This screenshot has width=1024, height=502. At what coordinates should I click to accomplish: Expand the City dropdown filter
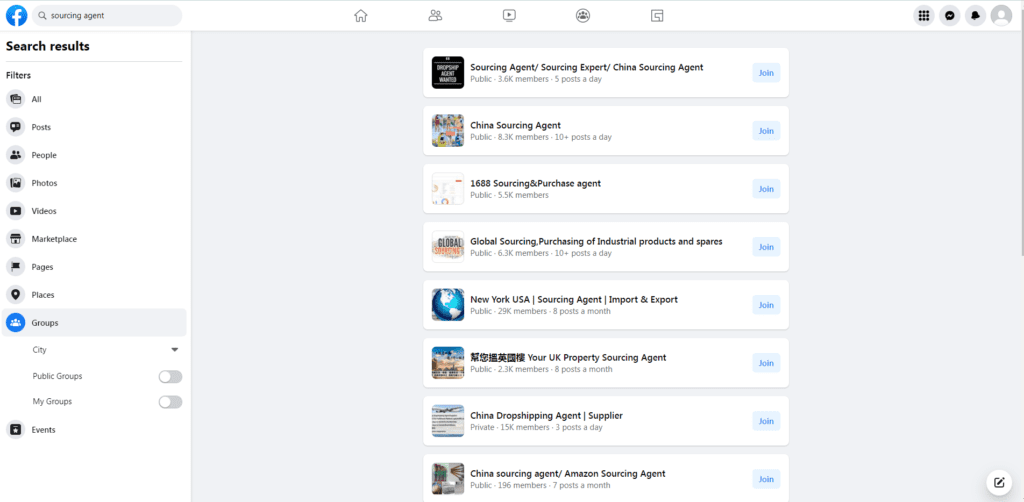click(175, 350)
